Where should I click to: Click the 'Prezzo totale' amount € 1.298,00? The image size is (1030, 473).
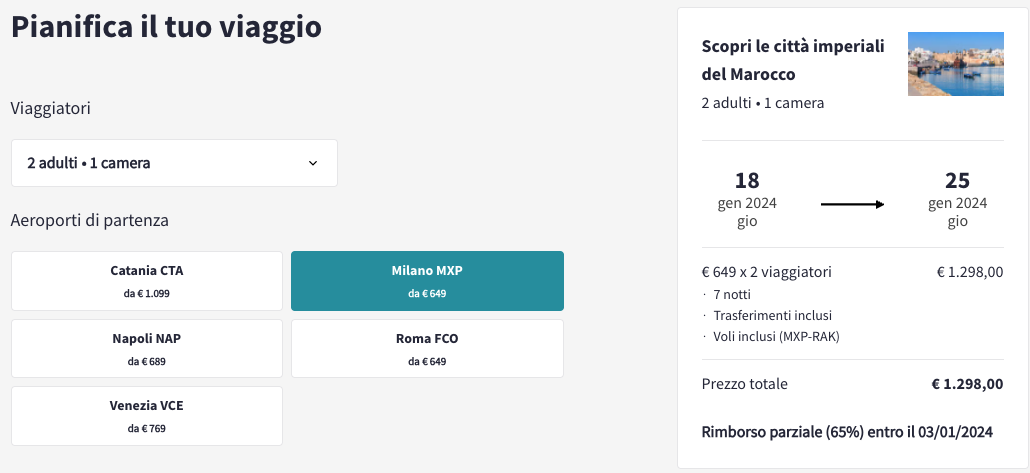(x=967, y=384)
